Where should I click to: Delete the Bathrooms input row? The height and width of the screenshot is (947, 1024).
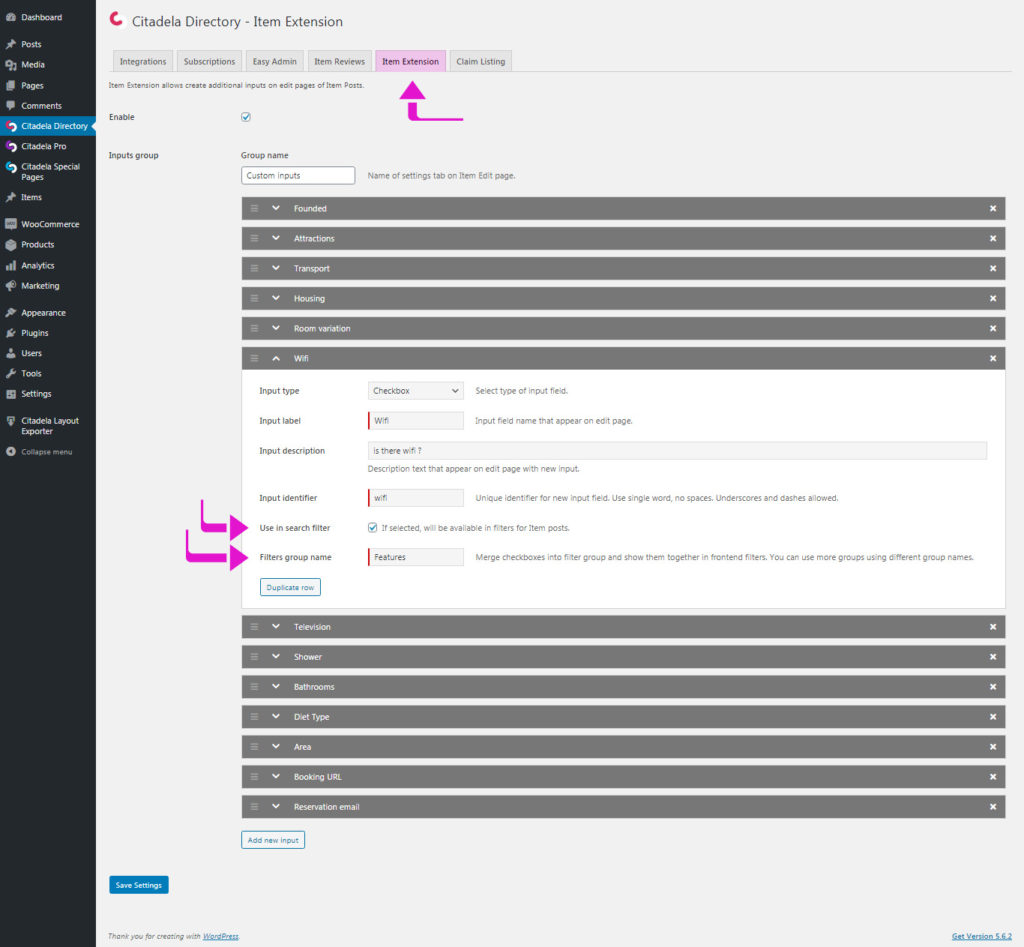[993, 687]
